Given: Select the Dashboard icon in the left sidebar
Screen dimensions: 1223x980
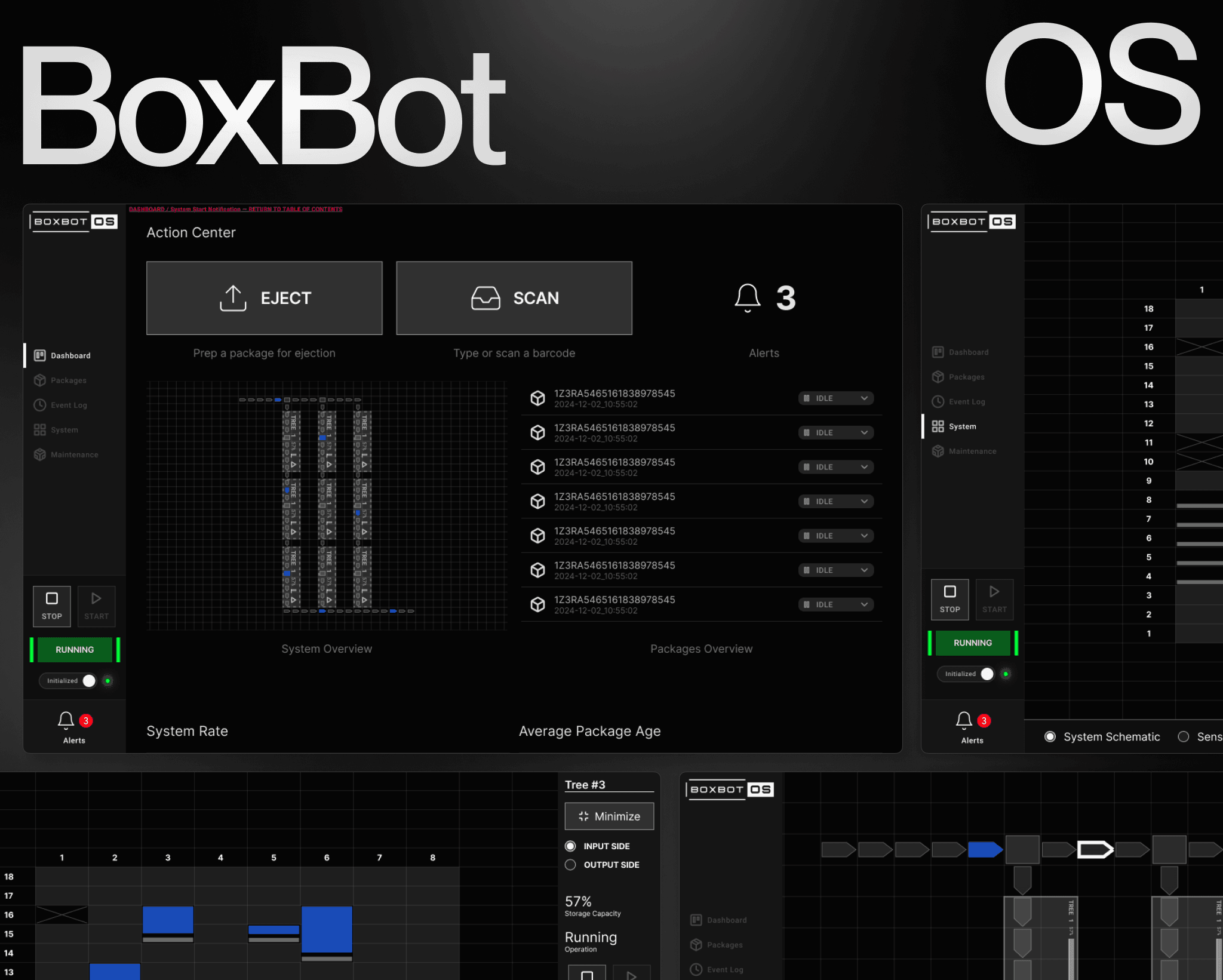Looking at the screenshot, I should coord(39,355).
